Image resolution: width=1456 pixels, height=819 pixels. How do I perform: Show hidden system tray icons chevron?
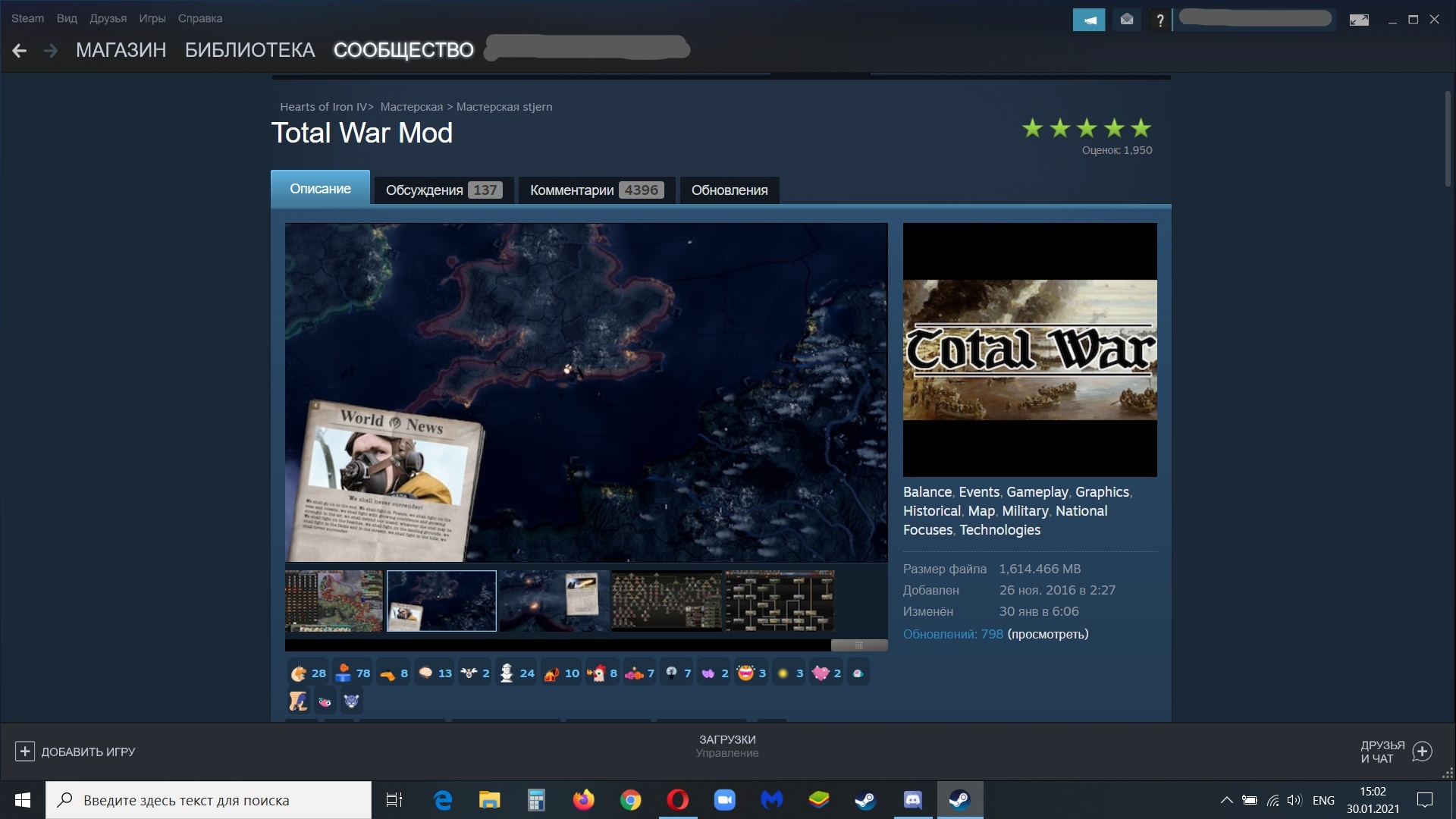pos(1225,800)
